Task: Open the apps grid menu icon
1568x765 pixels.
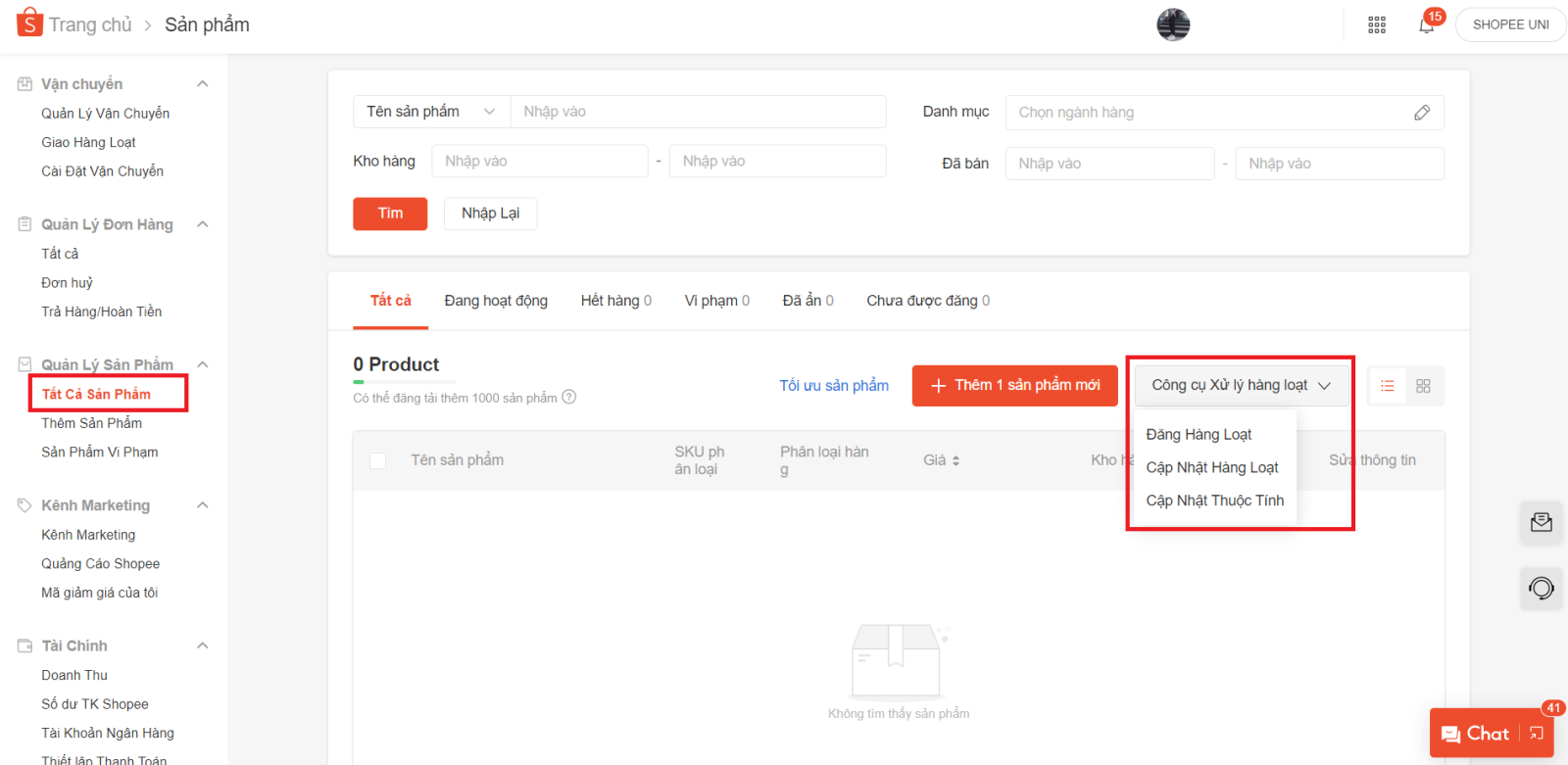Action: (x=1377, y=24)
